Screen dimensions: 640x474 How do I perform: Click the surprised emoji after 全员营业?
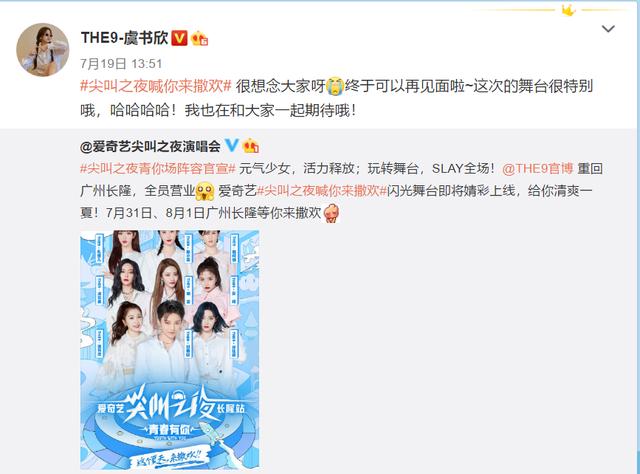pos(205,191)
